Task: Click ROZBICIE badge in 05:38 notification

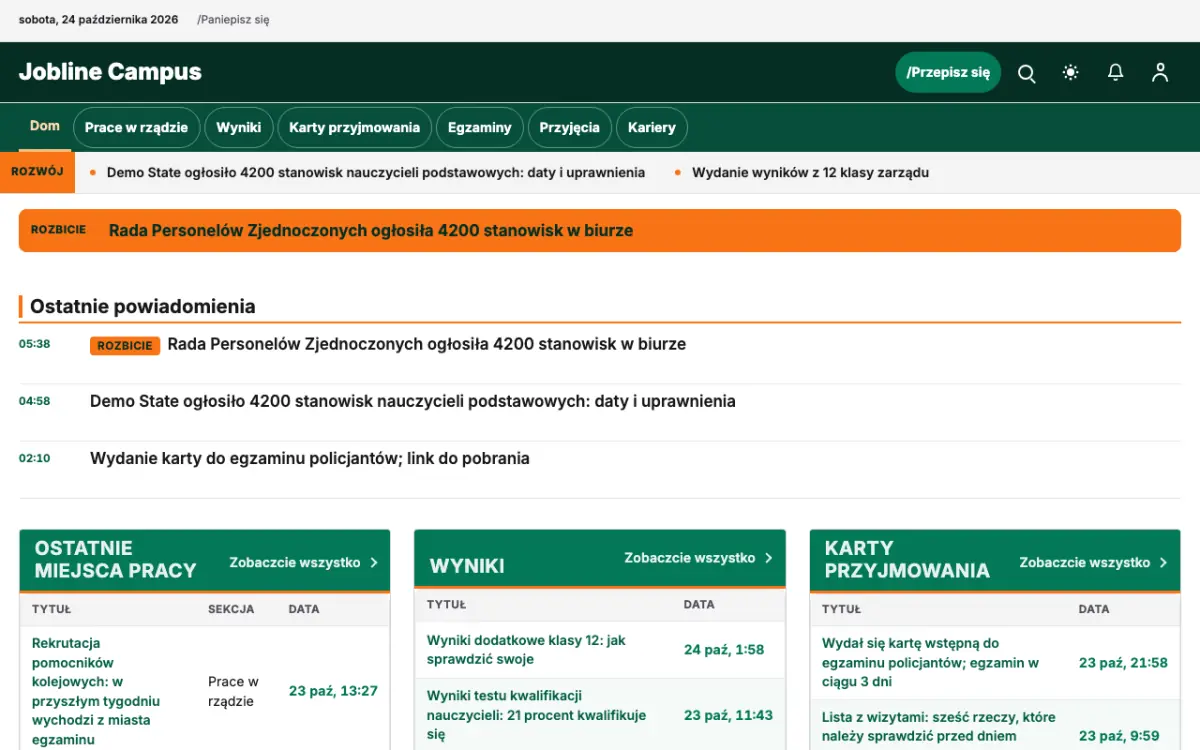Action: [125, 346]
